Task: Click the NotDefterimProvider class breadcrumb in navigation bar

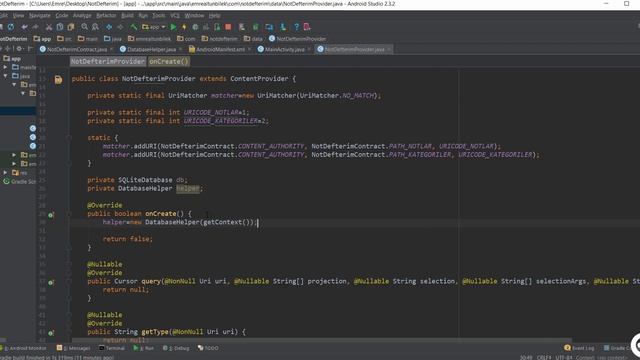Action: click(298, 39)
